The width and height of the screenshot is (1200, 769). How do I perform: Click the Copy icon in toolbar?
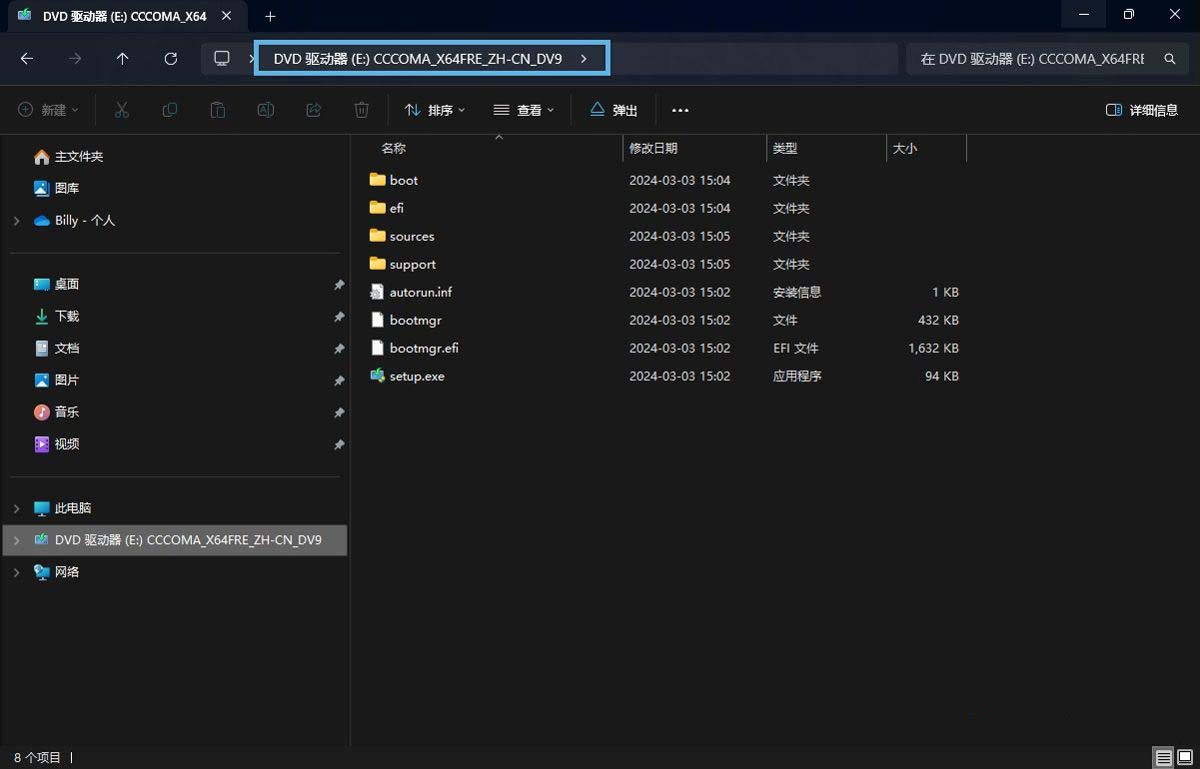(170, 110)
